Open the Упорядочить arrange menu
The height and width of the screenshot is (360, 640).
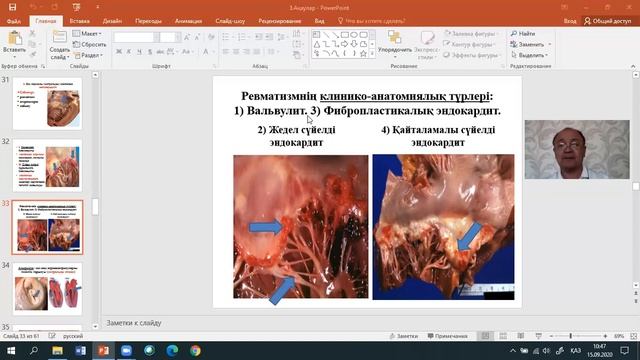click(395, 45)
